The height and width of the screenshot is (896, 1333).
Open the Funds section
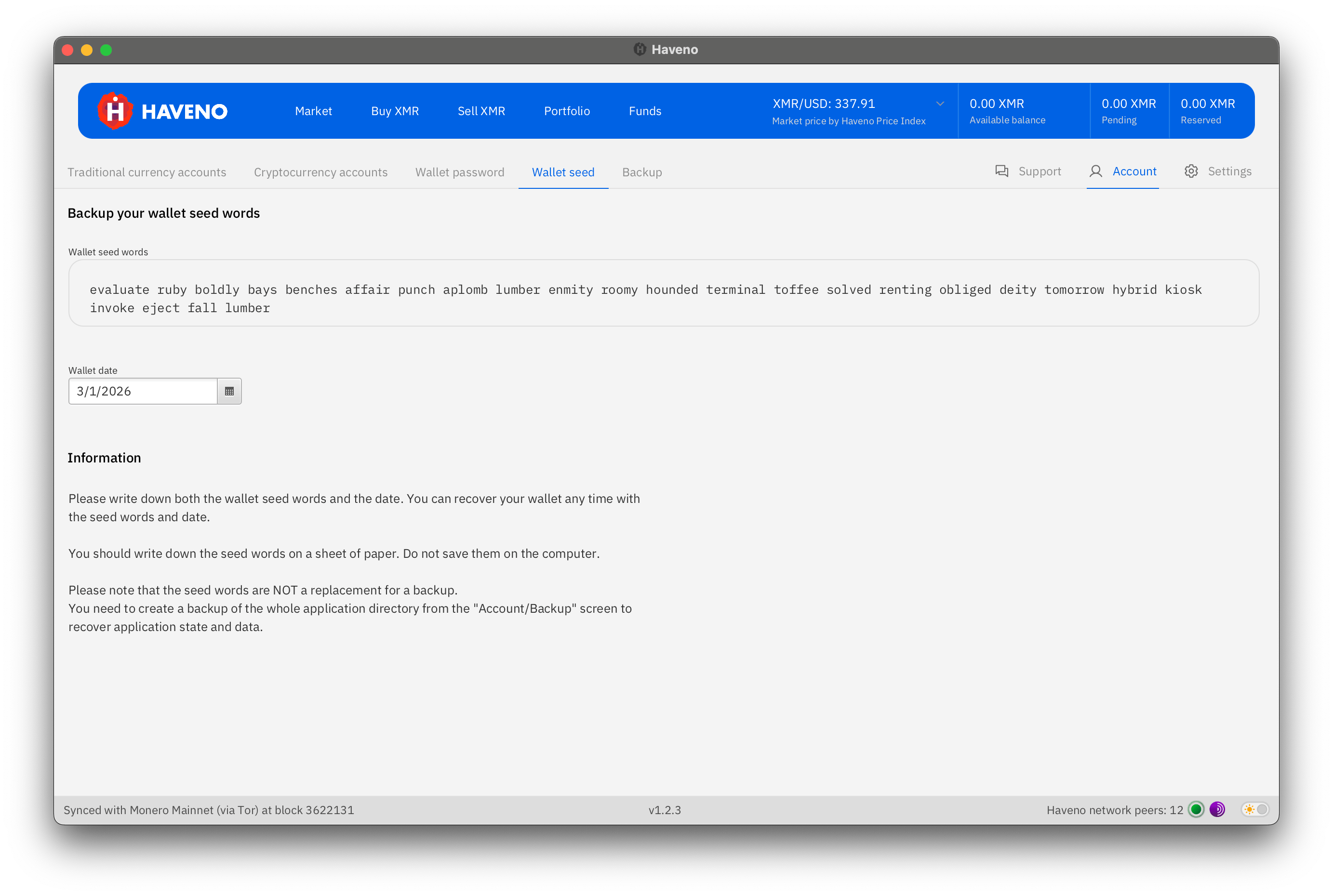[x=645, y=111]
